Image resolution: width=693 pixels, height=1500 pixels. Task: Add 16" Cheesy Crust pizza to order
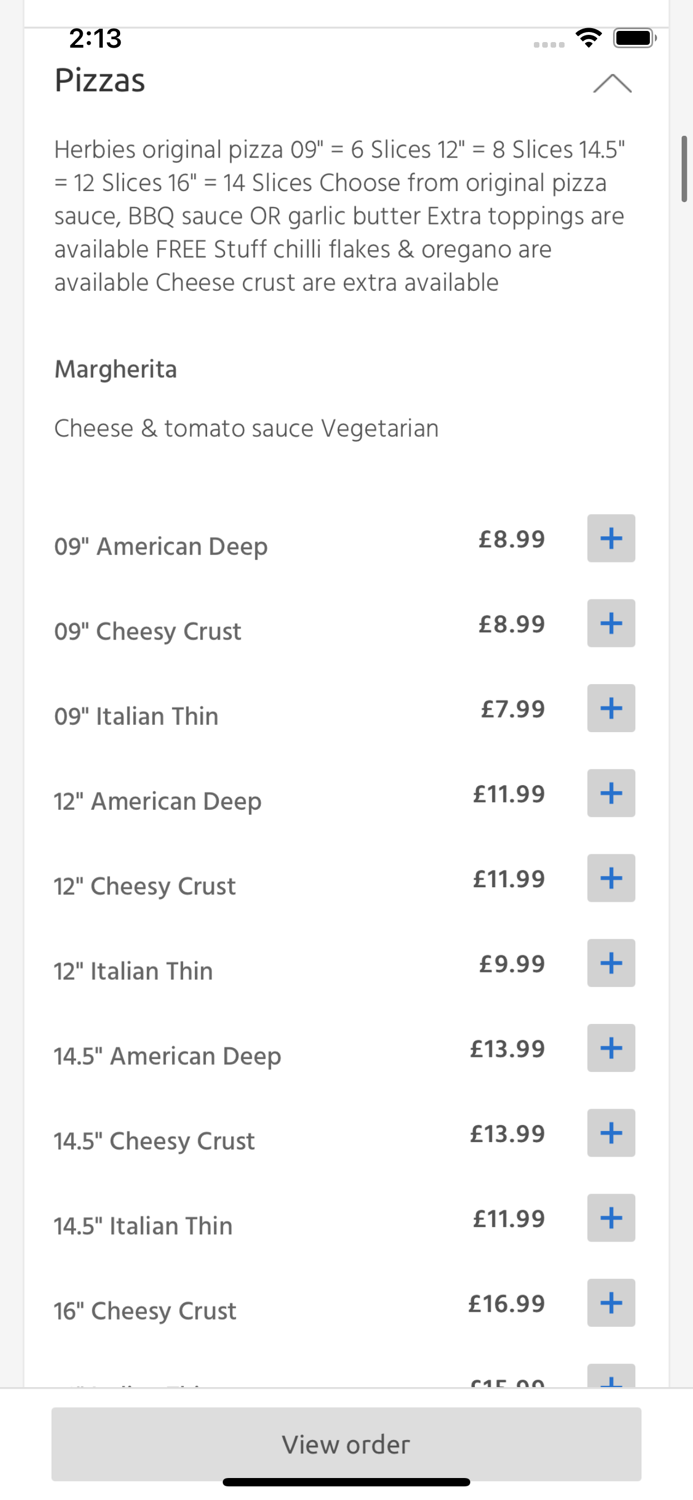(x=611, y=1303)
